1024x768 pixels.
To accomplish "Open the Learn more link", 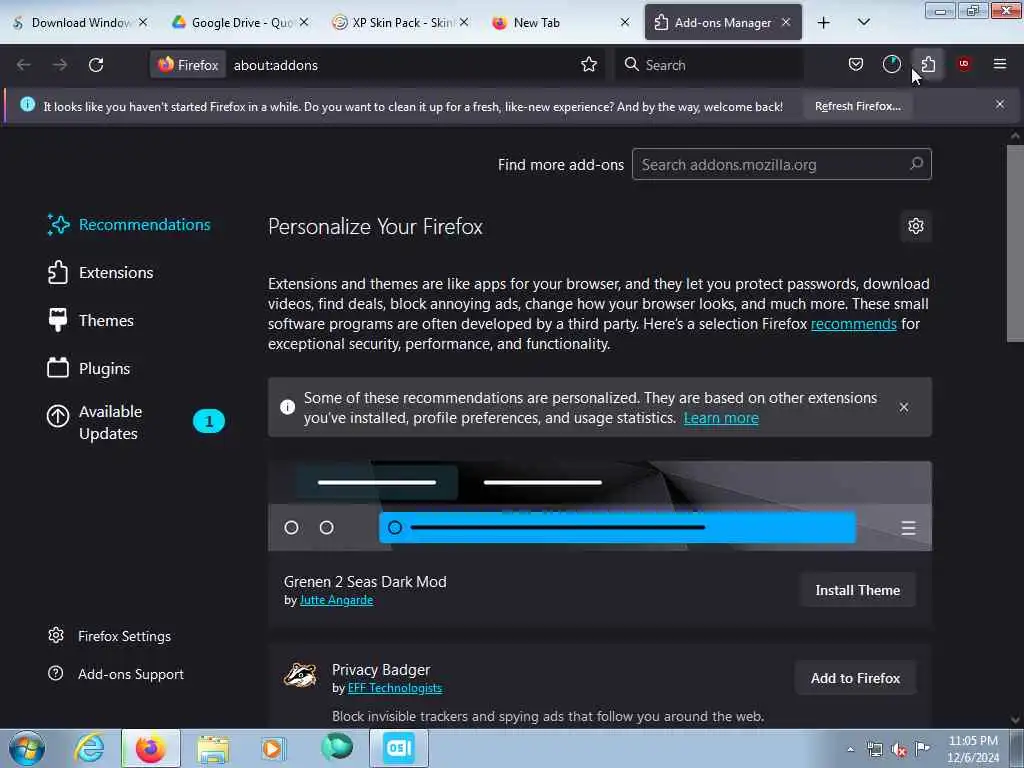I will (x=720, y=418).
